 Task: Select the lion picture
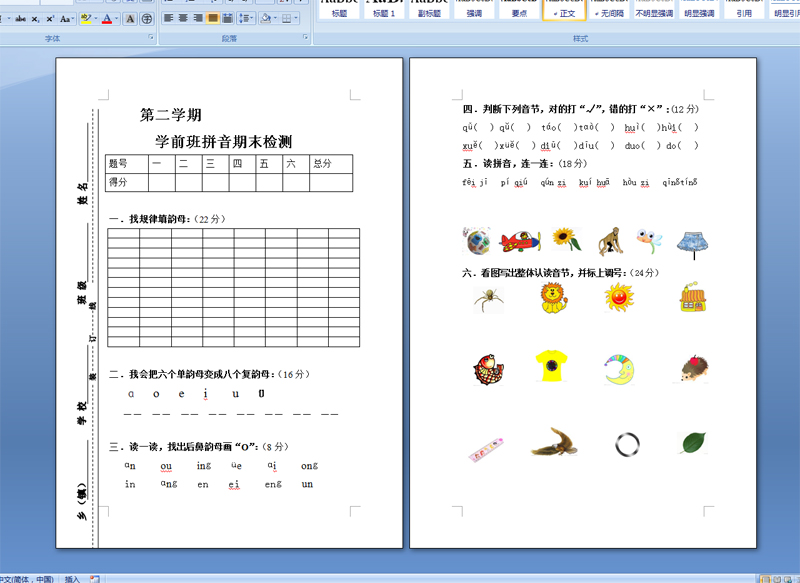(x=554, y=298)
